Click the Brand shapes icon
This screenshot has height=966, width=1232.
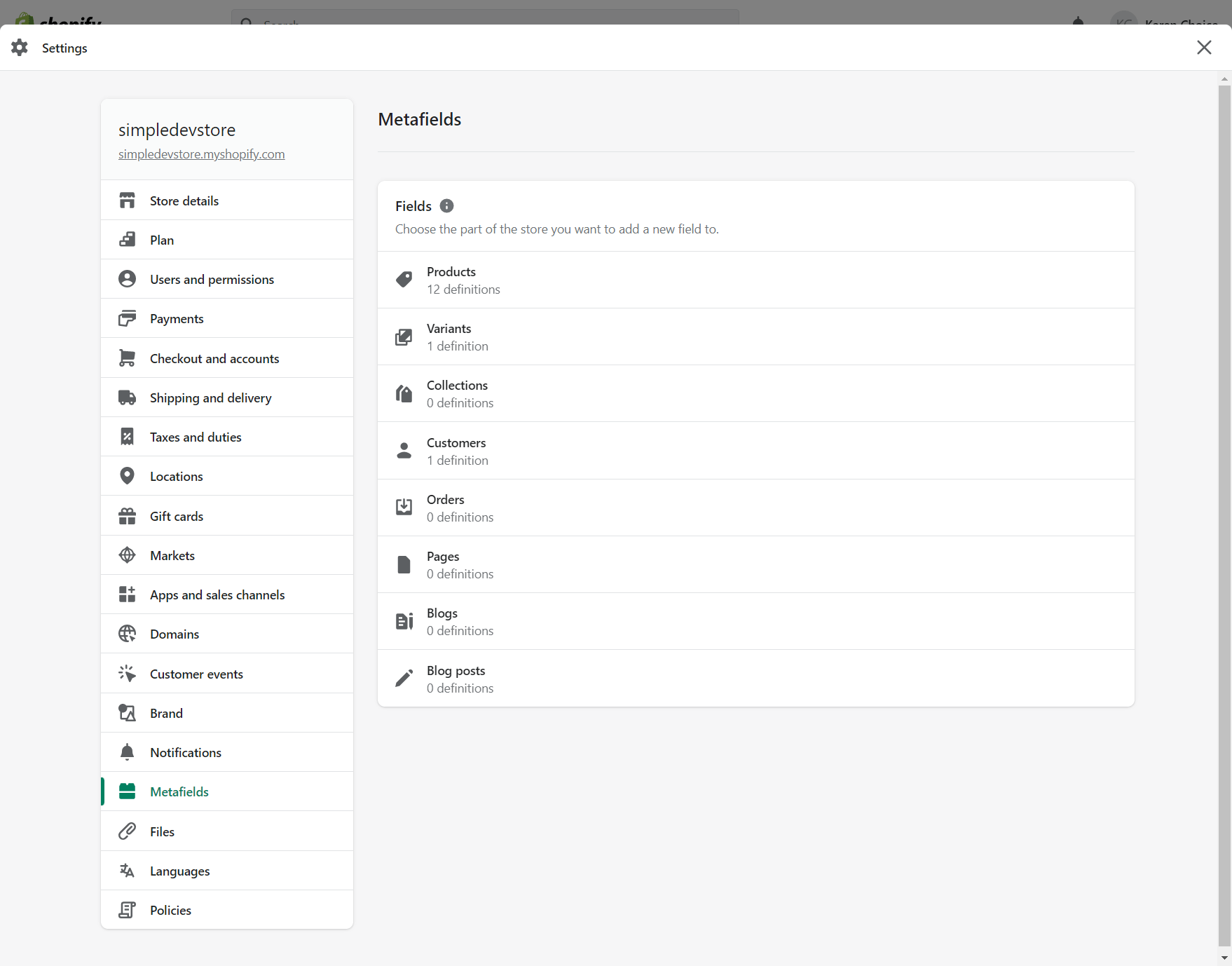click(127, 713)
